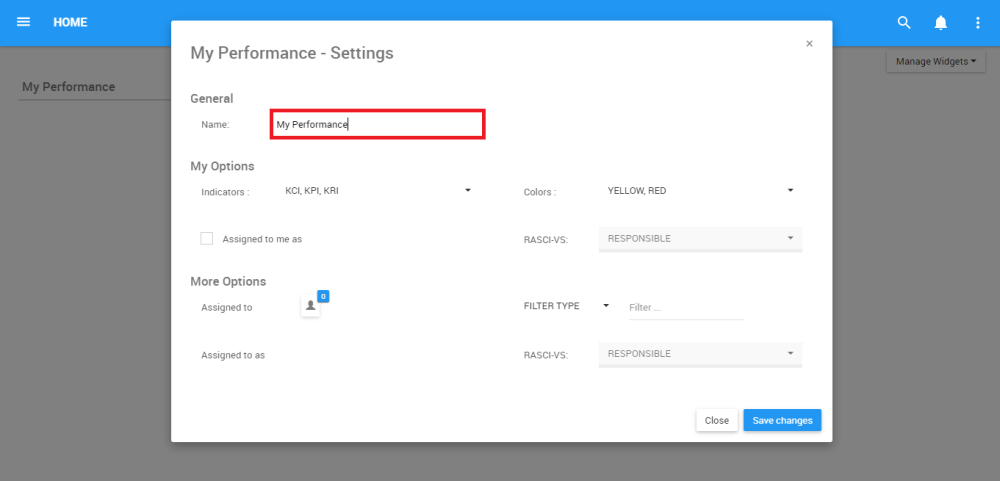Expand the RASCI-VS dropdown under My Options
Screen dimensions: 1000x481
coord(700,238)
